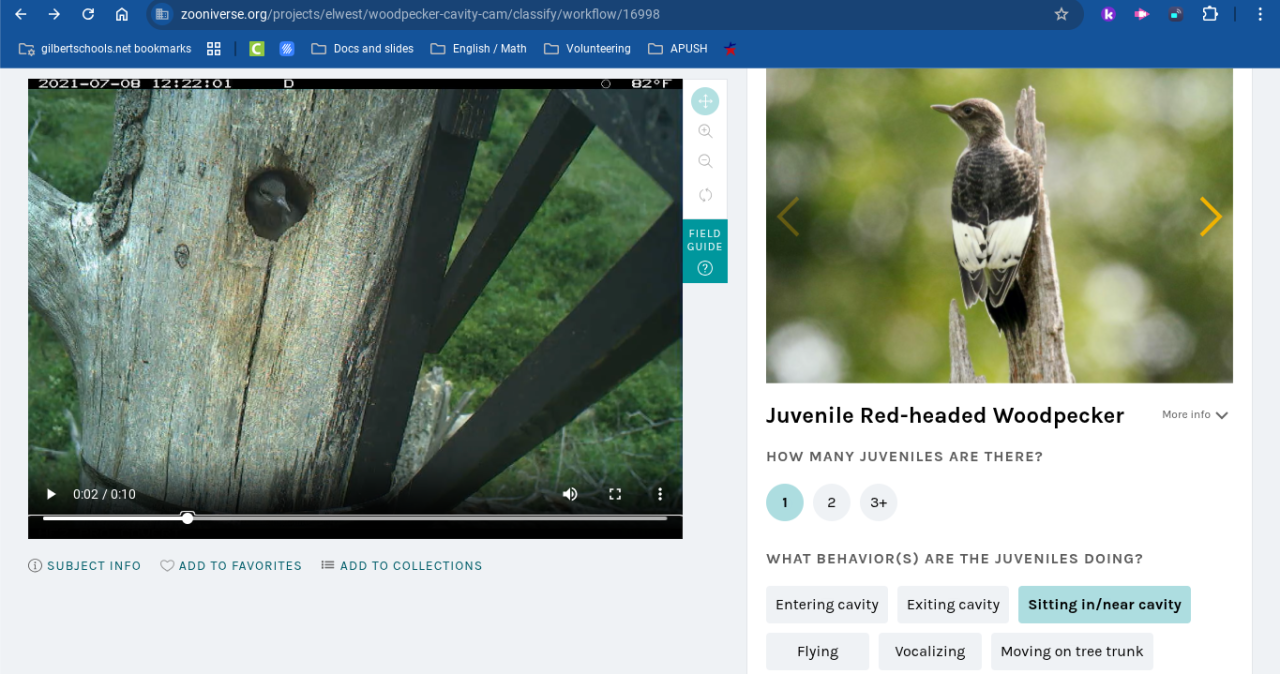
Task: Expand the video to fullscreen
Action: coord(615,494)
